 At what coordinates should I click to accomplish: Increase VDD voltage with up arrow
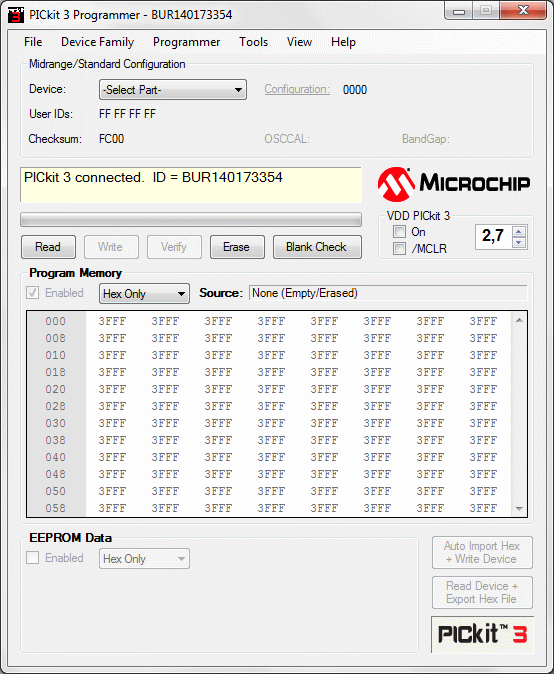point(519,232)
